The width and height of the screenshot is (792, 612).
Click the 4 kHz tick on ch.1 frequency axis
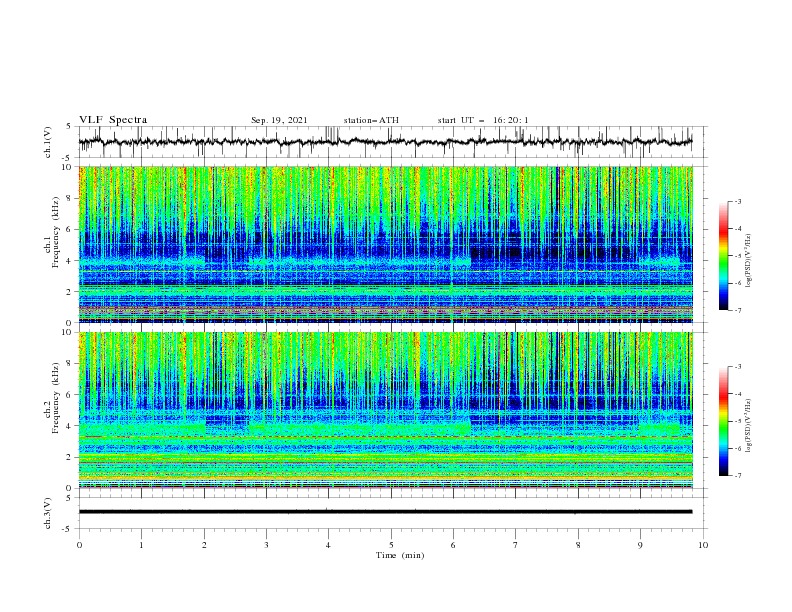coord(70,261)
